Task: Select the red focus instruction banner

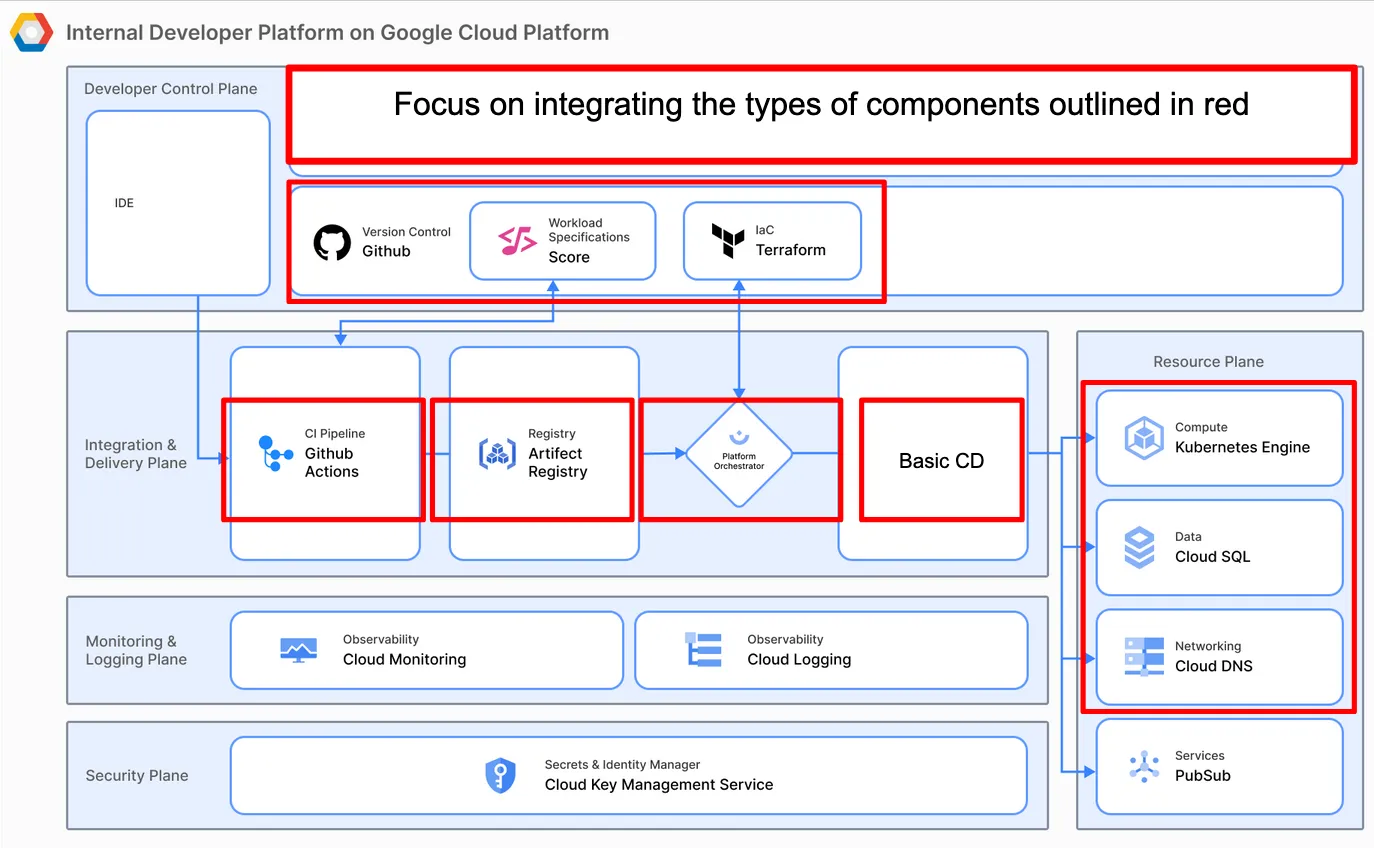Action: (x=820, y=104)
